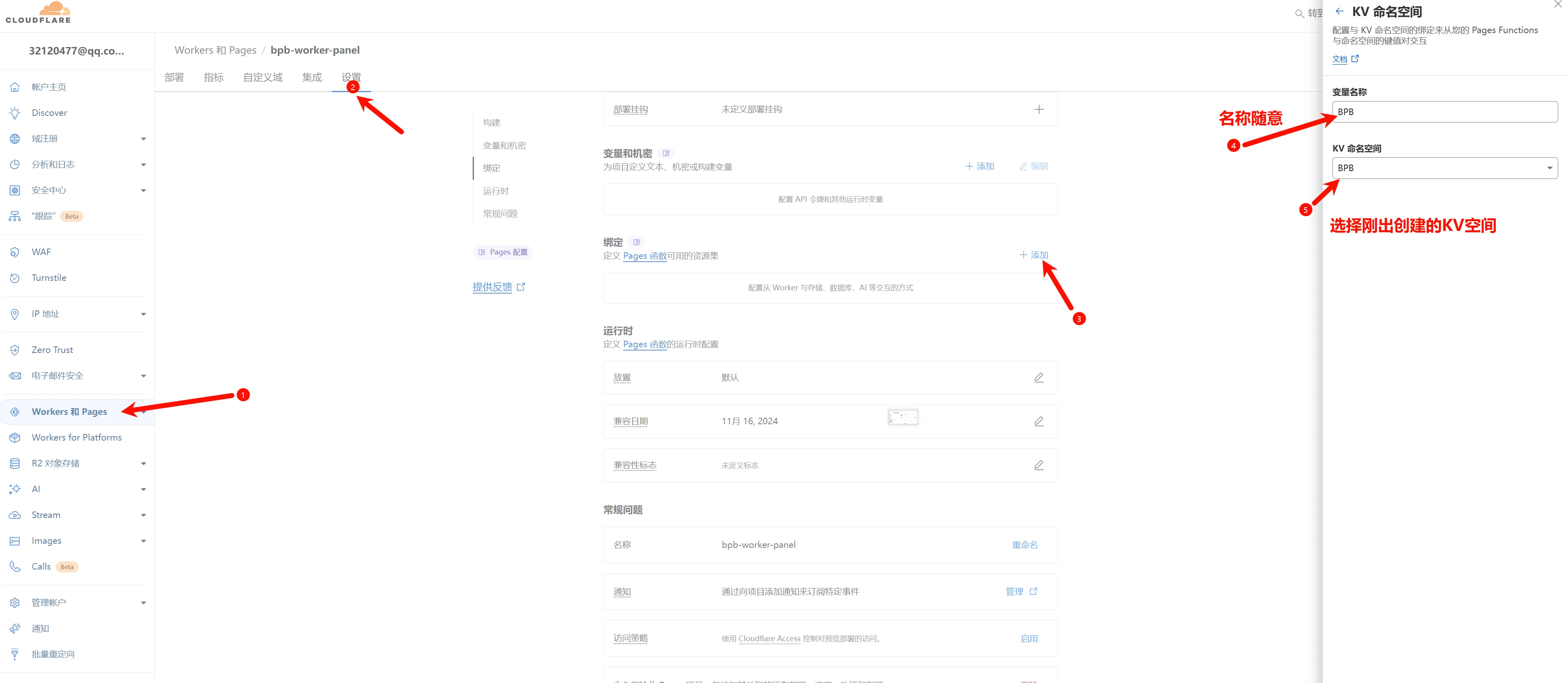1568x683 pixels.
Task: Click the plus icon in 部署挂钩 row
Action: (x=1038, y=110)
